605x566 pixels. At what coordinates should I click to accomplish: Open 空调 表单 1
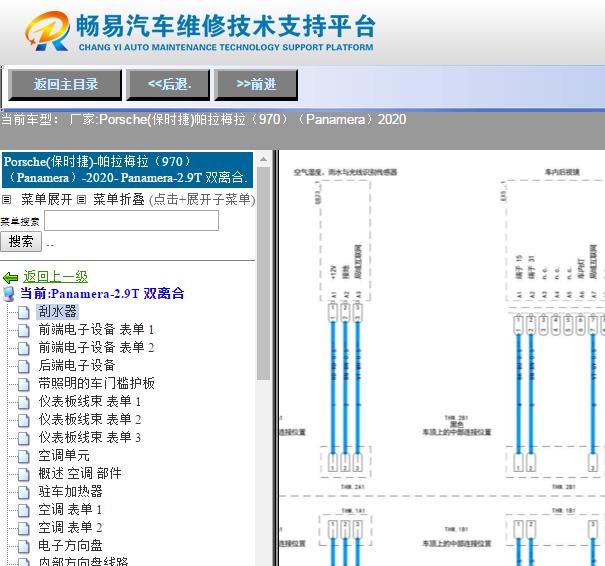click(70, 510)
